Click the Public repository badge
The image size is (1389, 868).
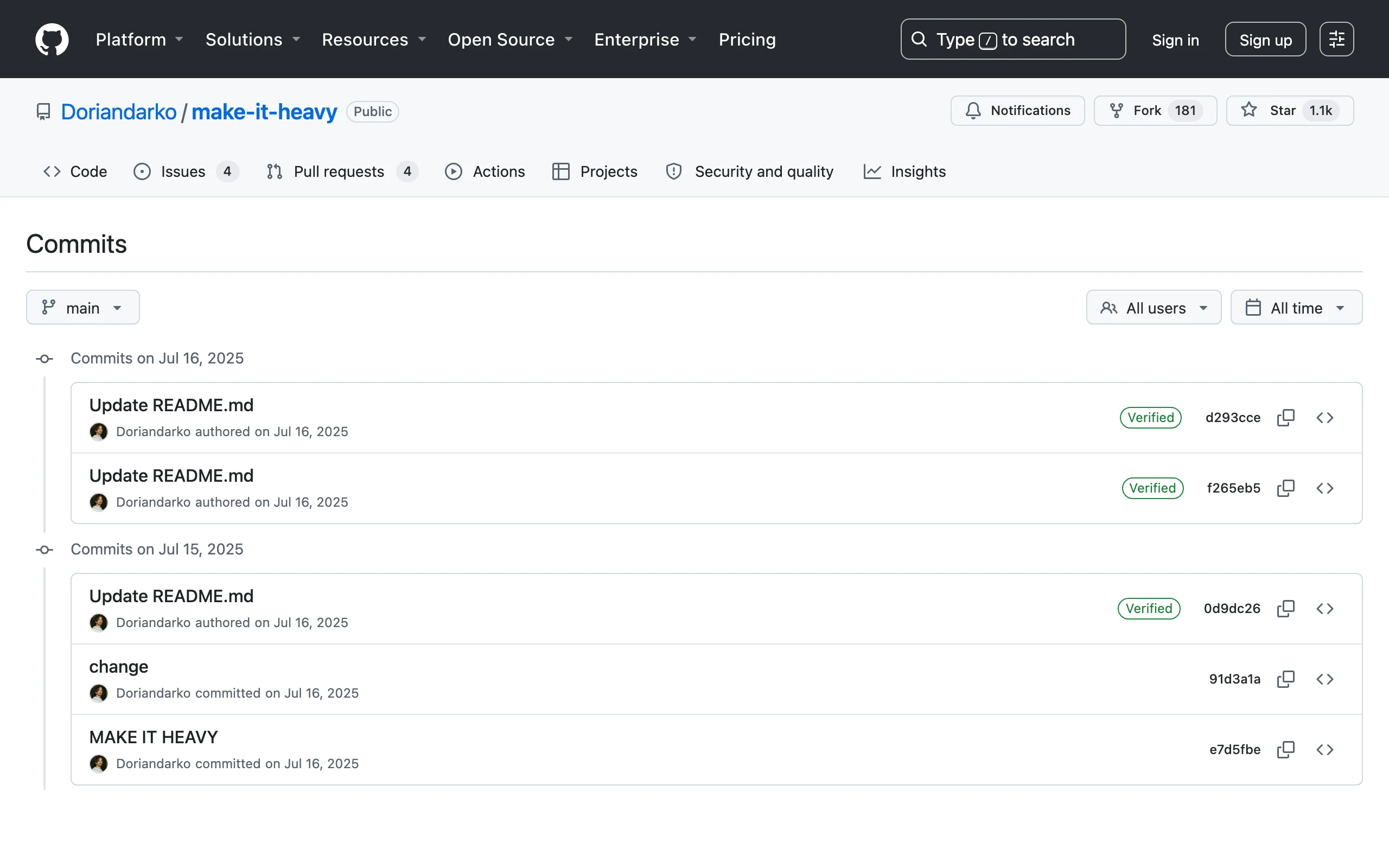pyautogui.click(x=373, y=111)
